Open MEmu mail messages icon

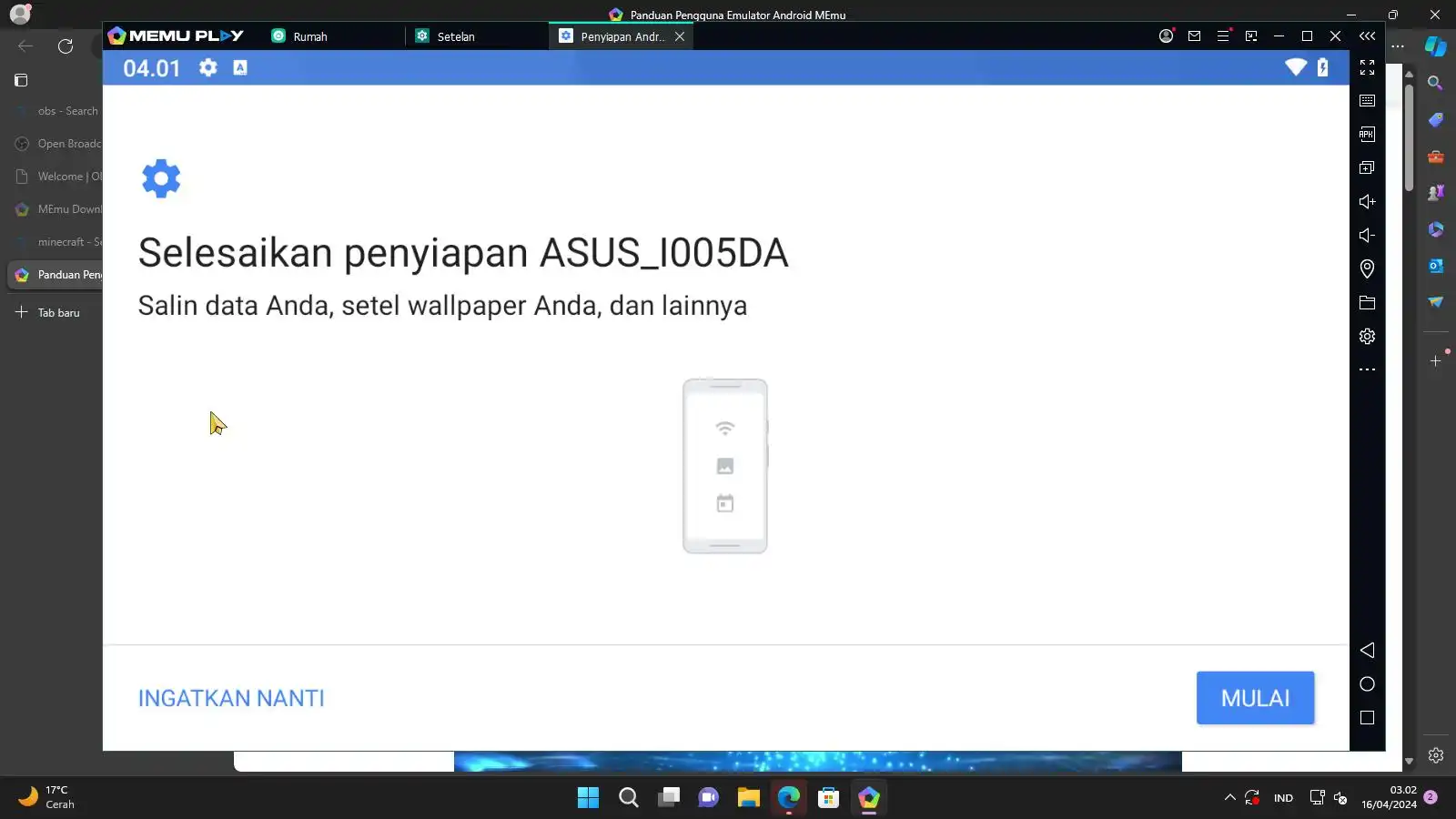click(x=1195, y=36)
